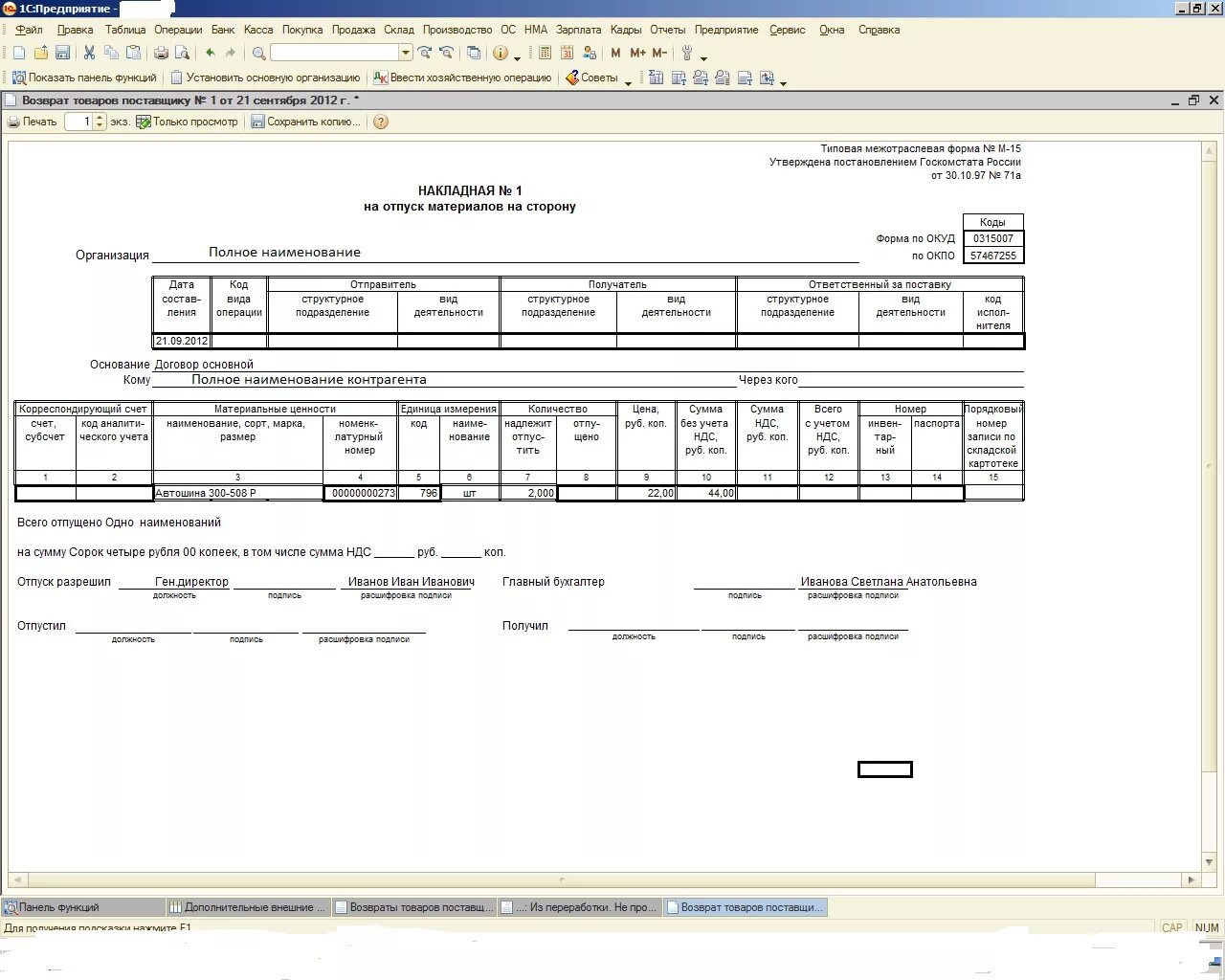This screenshot has width=1225, height=980.
Task: Open the Calendar icon
Action: tap(567, 54)
